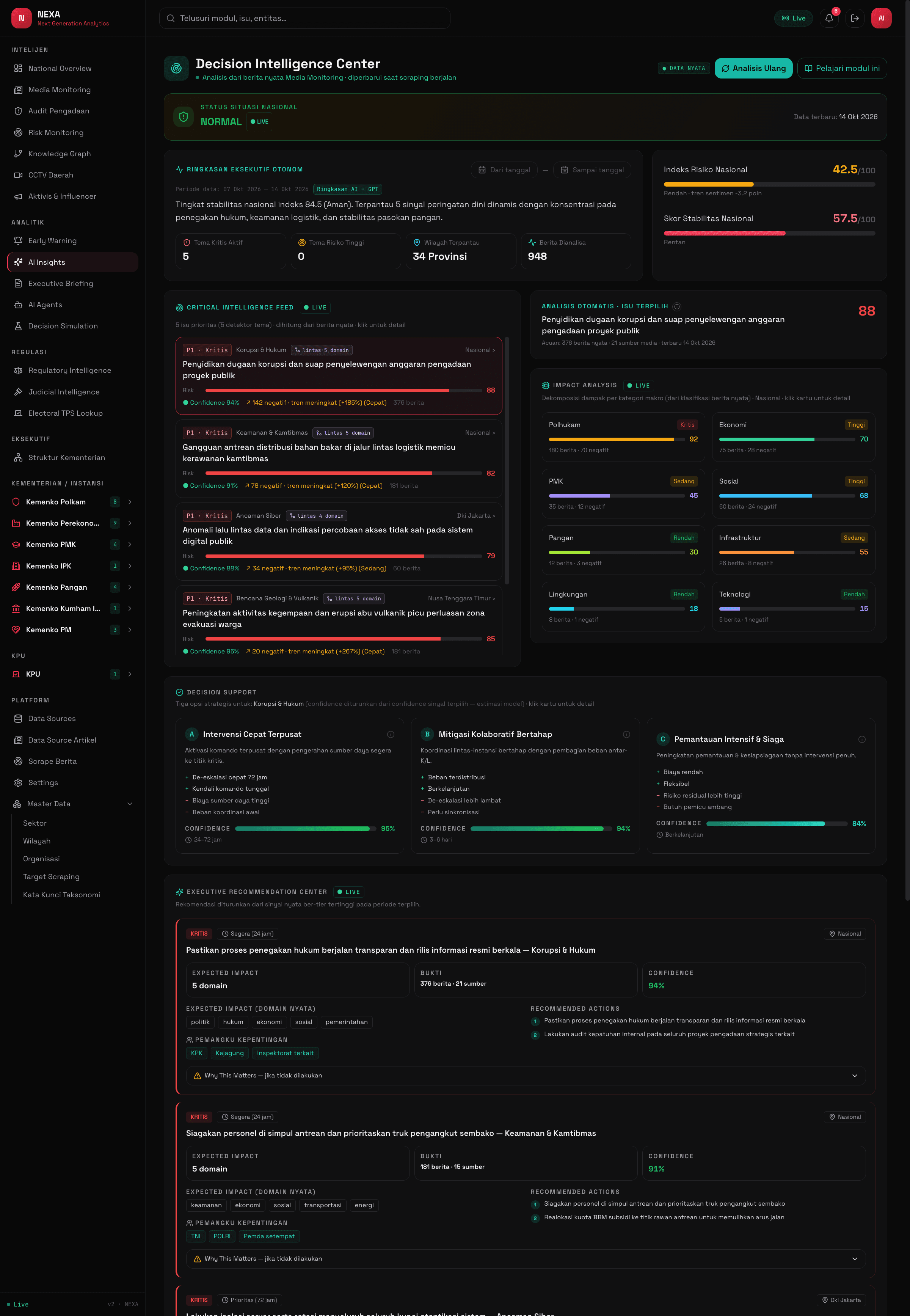Open Decision Simulation flask item
Image resolution: width=910 pixels, height=1316 pixels.
(x=72, y=326)
